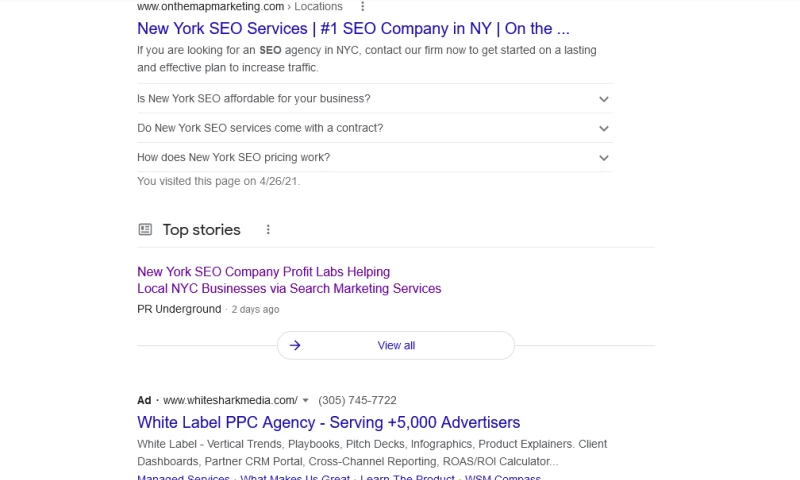Viewport: 800px width, 480px height.
Task: Open 'White Label PPC Agency' ad headline
Action: click(x=328, y=422)
